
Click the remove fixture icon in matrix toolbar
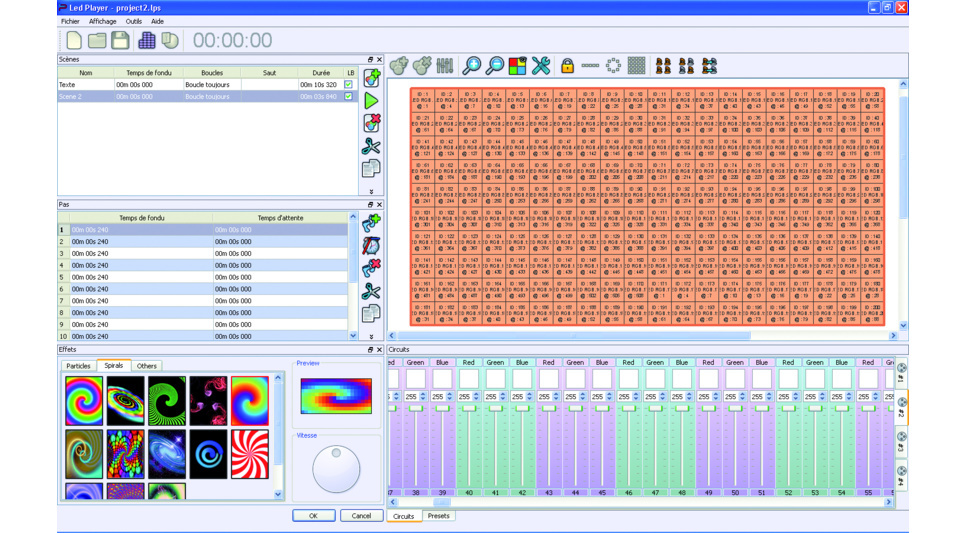click(x=422, y=65)
